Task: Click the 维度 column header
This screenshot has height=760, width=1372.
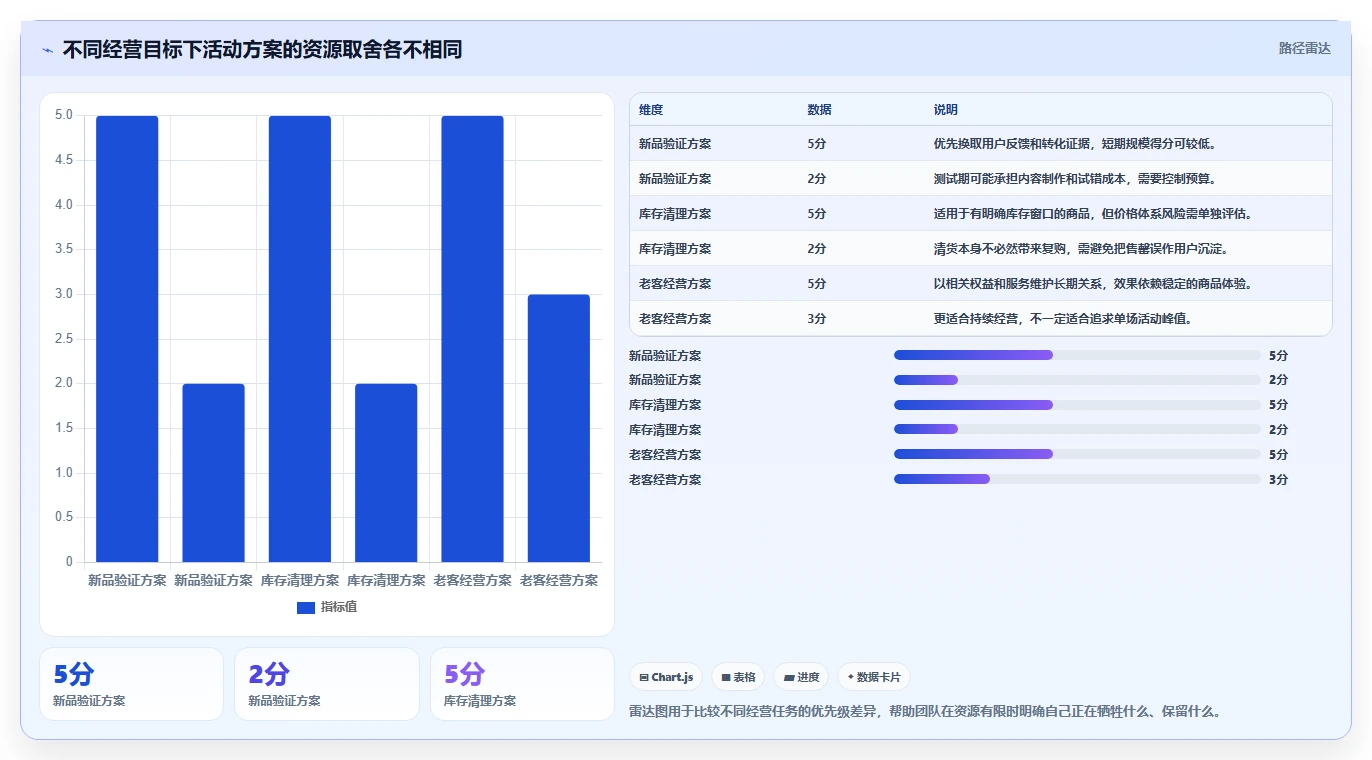Action: [651, 110]
